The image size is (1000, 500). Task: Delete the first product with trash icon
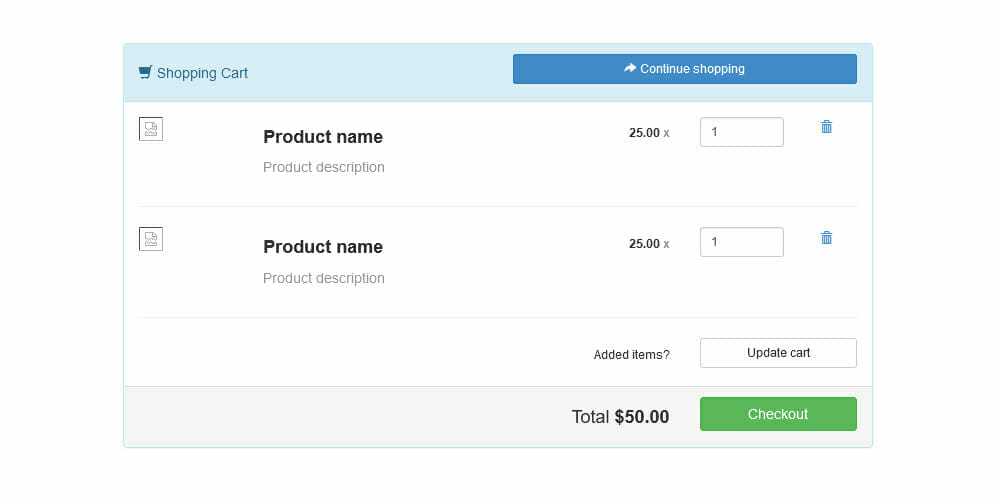826,127
